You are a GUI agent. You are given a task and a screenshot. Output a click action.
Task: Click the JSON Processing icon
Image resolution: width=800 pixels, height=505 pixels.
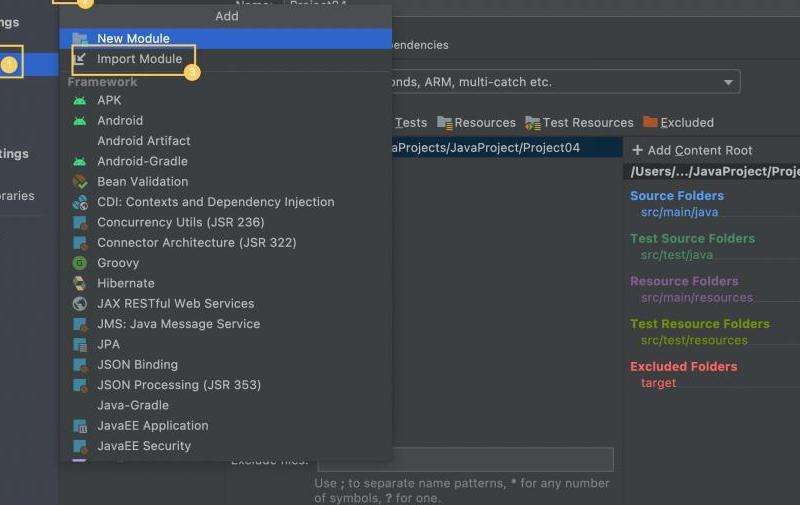coord(80,385)
